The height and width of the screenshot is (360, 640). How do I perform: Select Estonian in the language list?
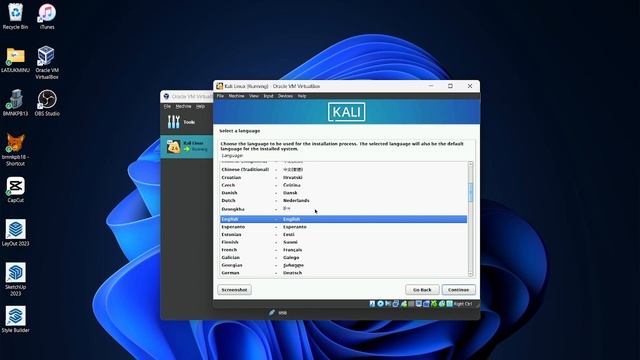[x=343, y=235]
